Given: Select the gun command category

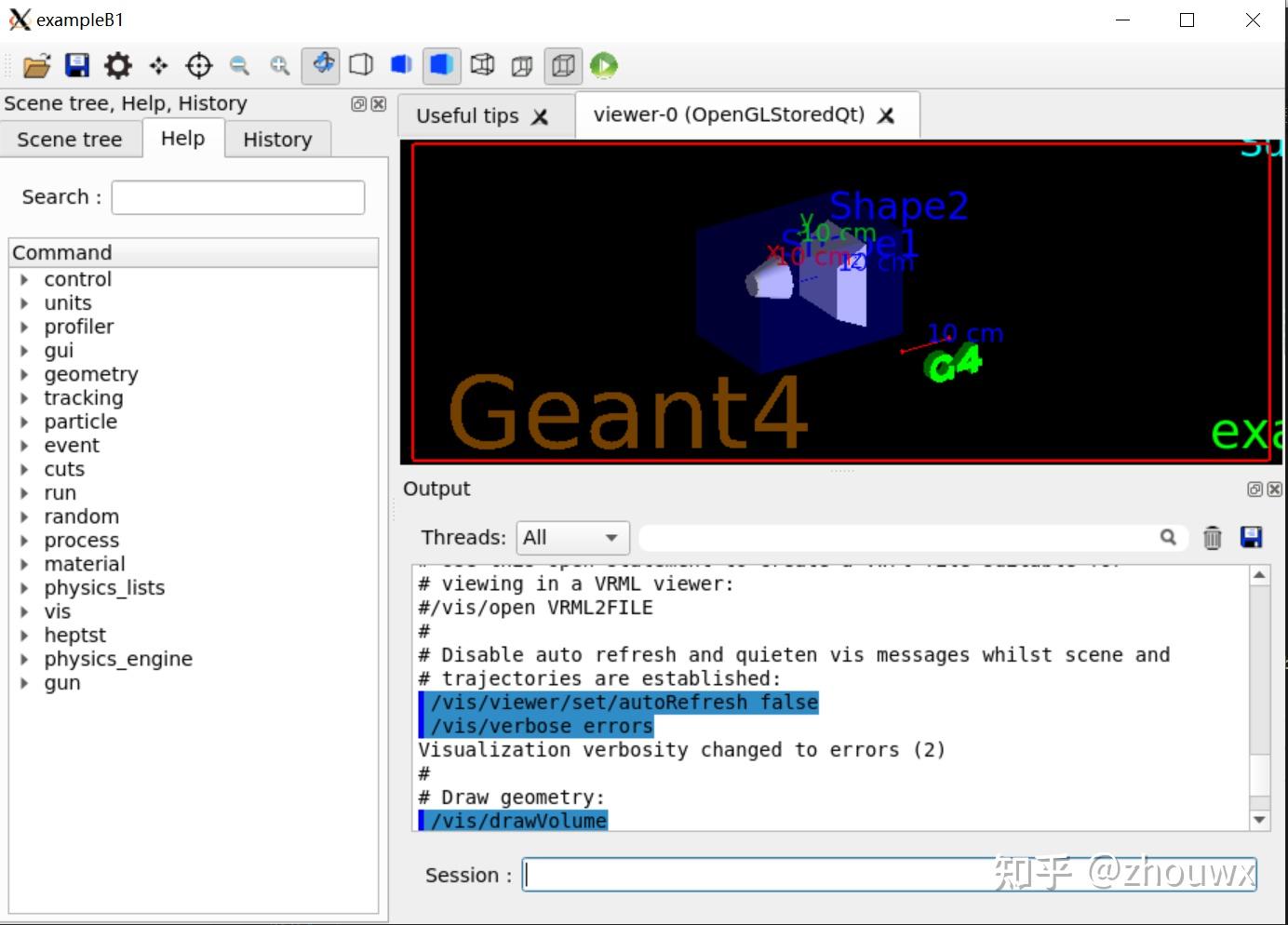Looking at the screenshot, I should [61, 682].
